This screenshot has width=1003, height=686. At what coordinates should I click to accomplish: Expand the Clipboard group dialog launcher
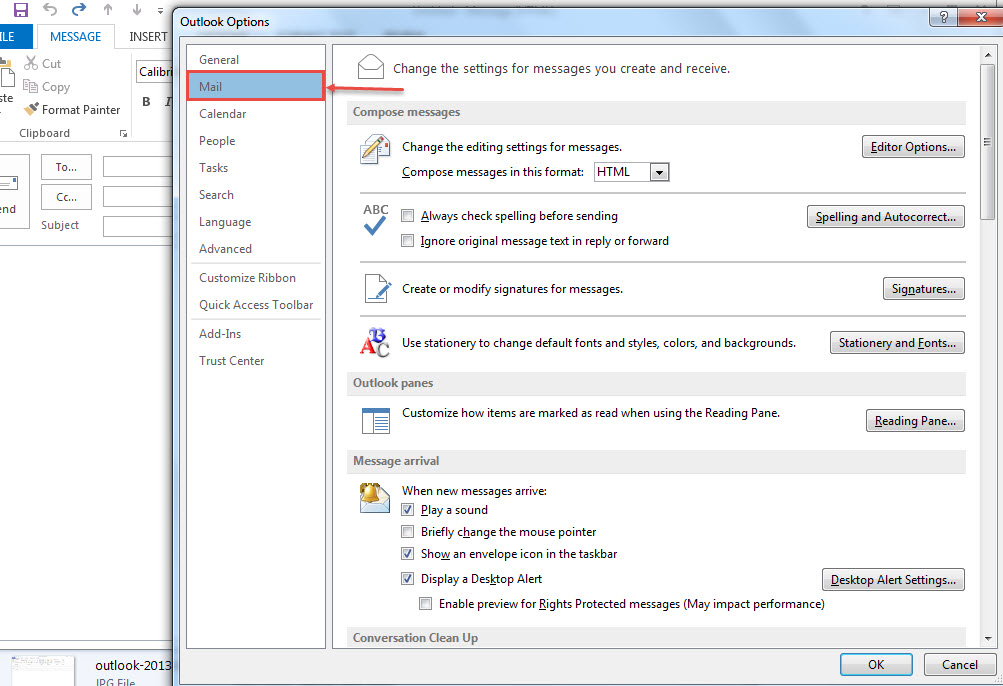tap(123, 133)
